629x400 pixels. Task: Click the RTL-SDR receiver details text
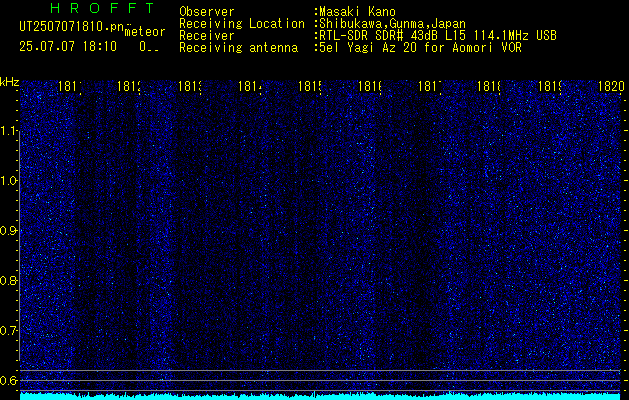[x=438, y=36]
